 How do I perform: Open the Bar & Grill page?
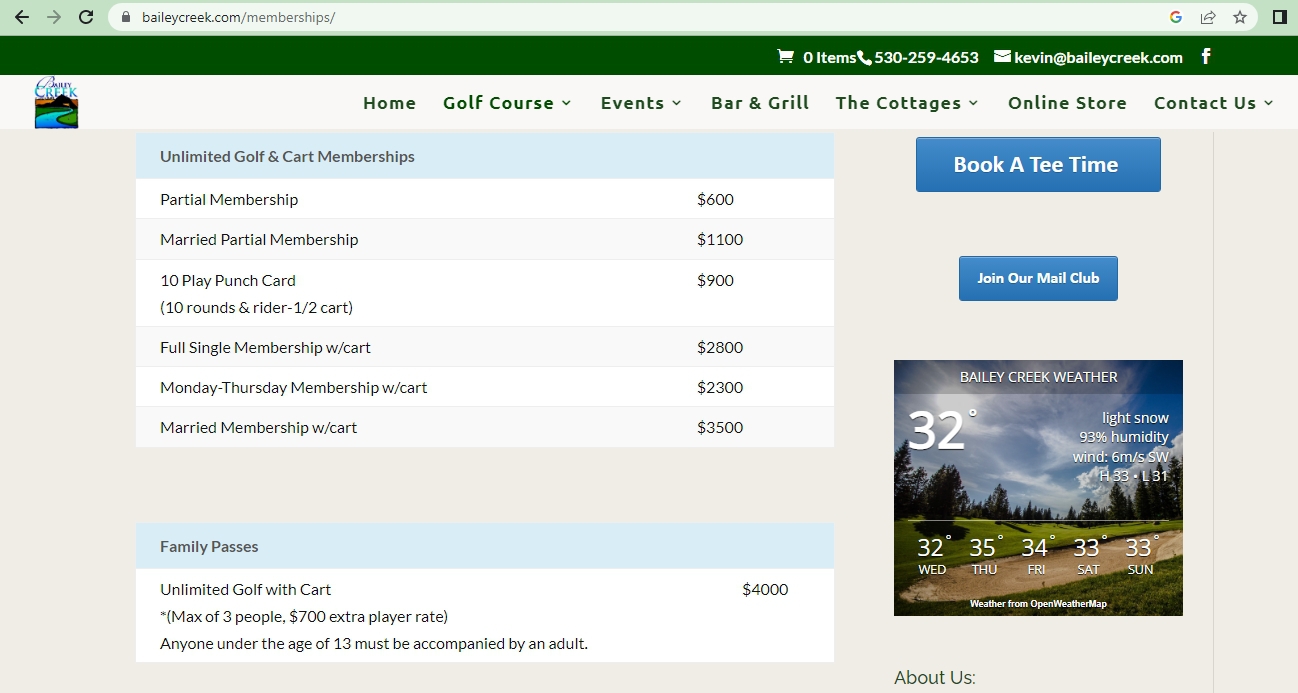[x=760, y=103]
